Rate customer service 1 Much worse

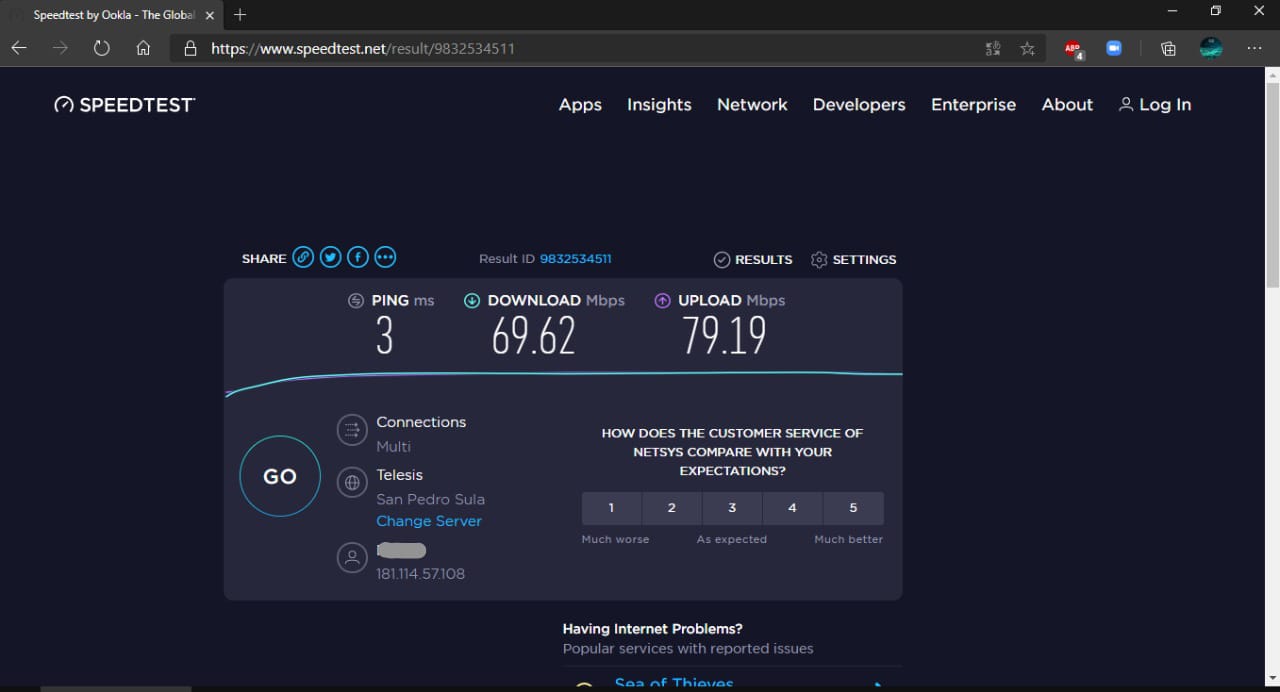click(612, 508)
